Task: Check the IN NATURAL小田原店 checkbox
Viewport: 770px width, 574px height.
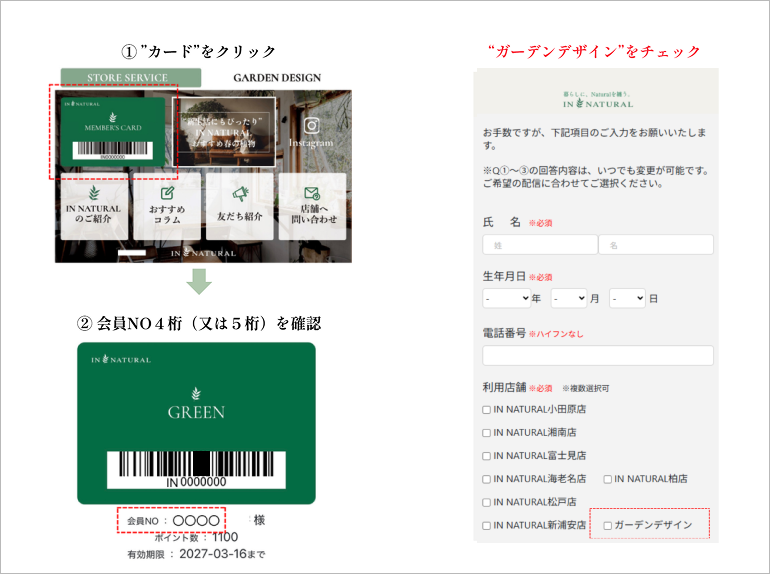Action: point(487,409)
